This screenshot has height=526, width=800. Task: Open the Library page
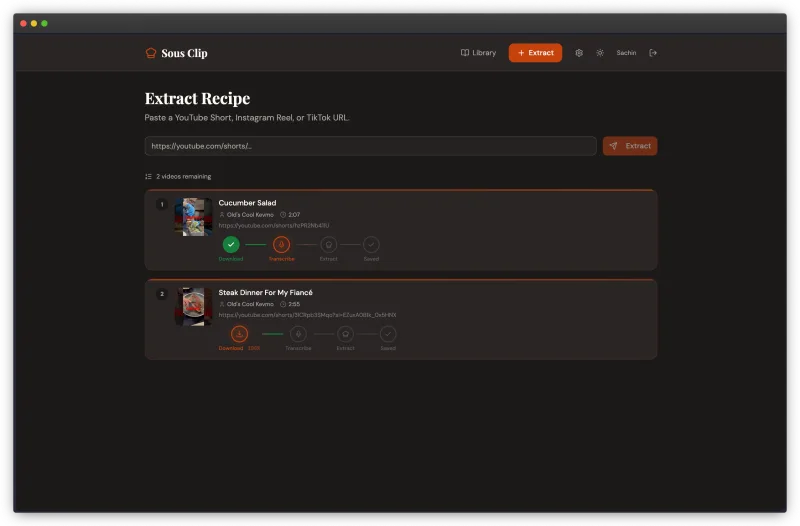click(478, 53)
